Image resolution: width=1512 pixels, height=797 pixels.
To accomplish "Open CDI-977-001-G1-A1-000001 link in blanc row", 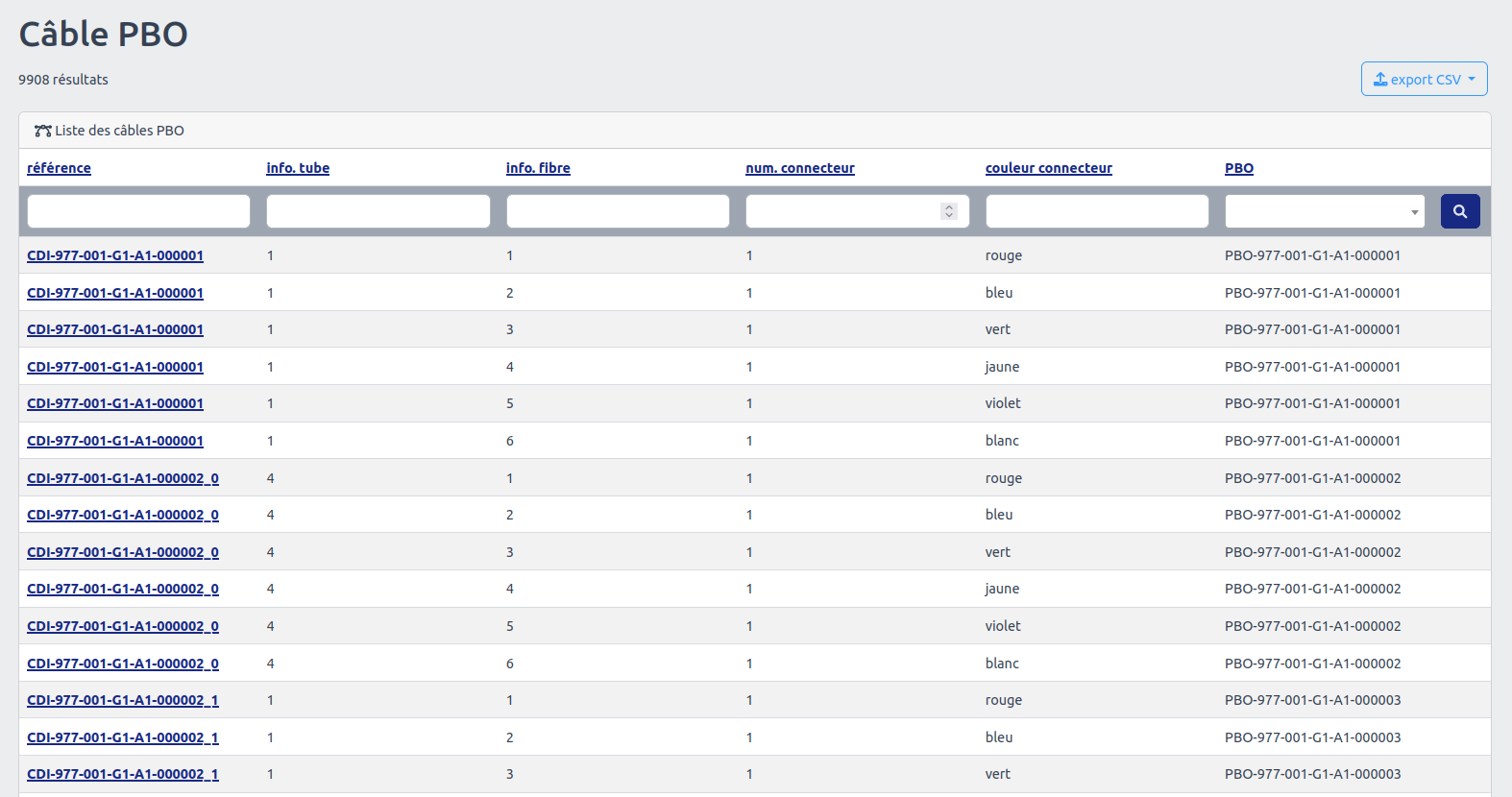I will pos(115,441).
